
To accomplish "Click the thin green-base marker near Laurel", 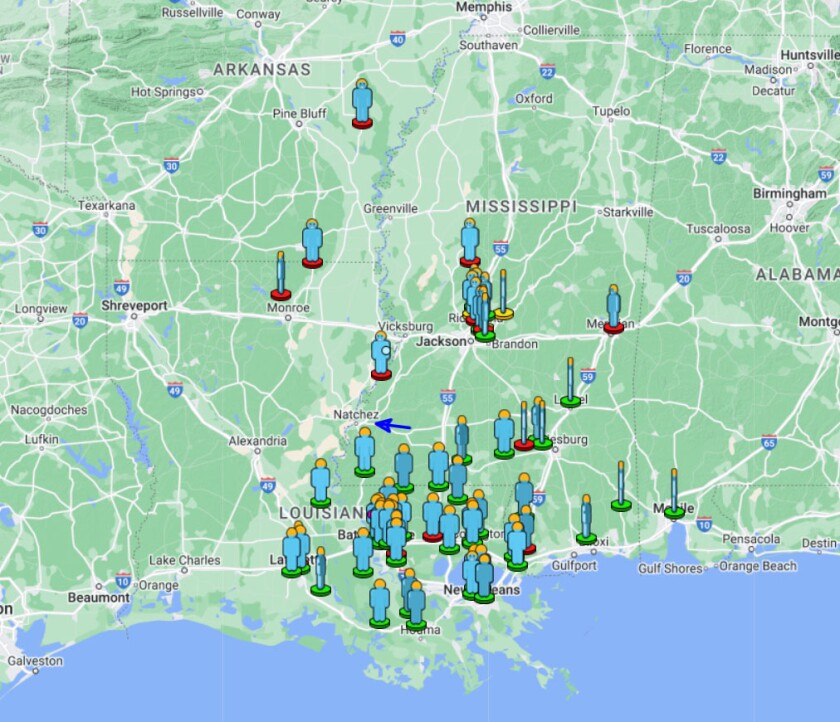I will pos(570,382).
